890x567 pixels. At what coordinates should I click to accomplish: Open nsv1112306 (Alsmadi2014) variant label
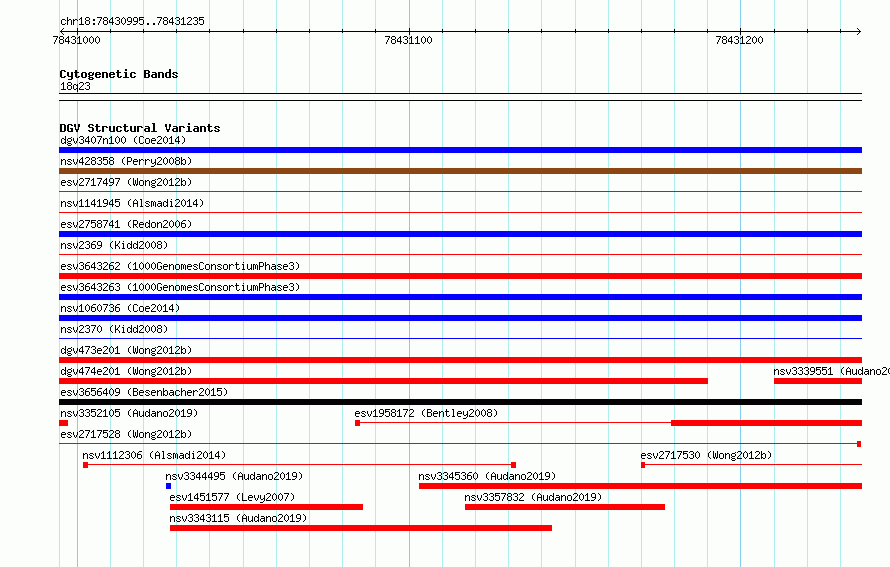(154, 455)
